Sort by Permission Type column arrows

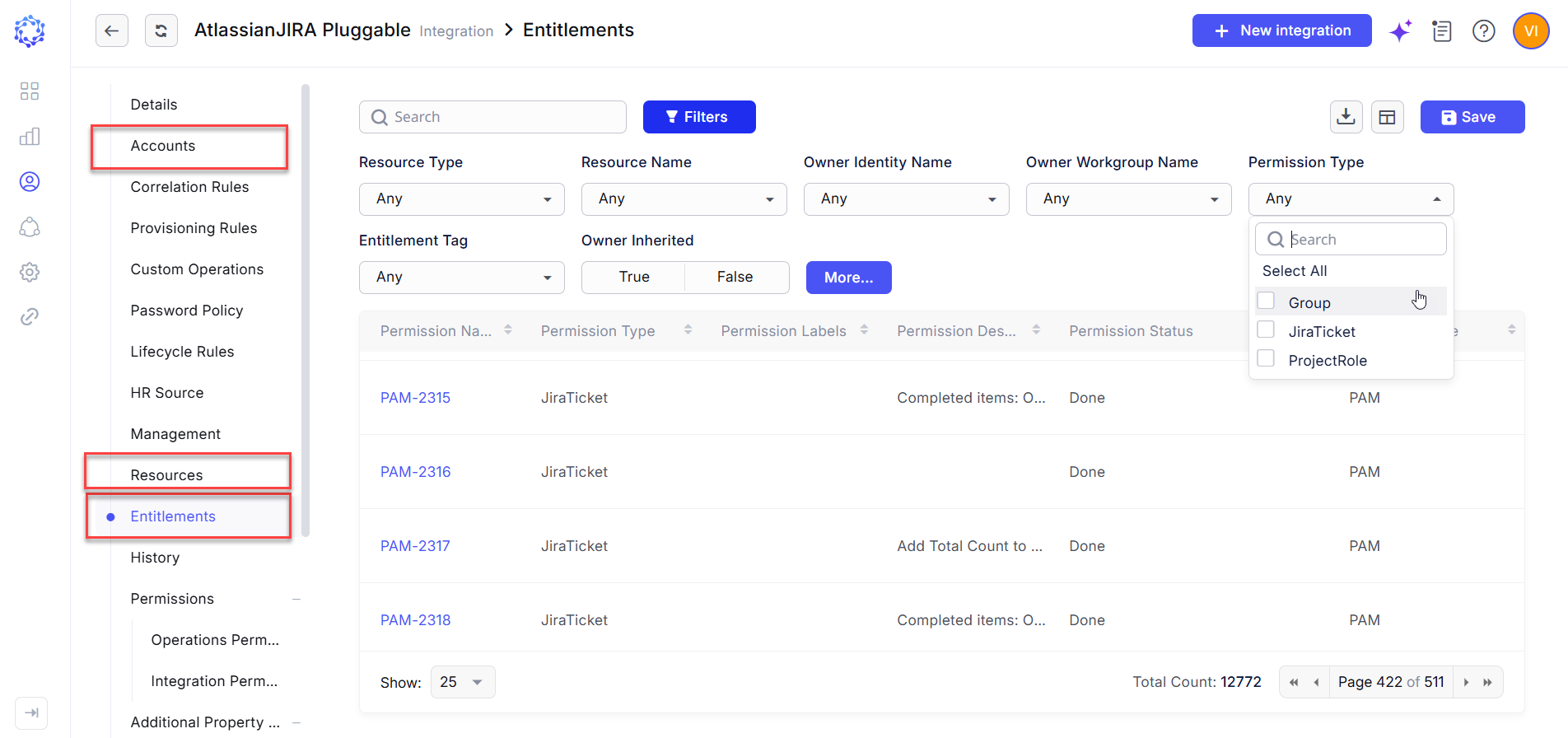688,329
